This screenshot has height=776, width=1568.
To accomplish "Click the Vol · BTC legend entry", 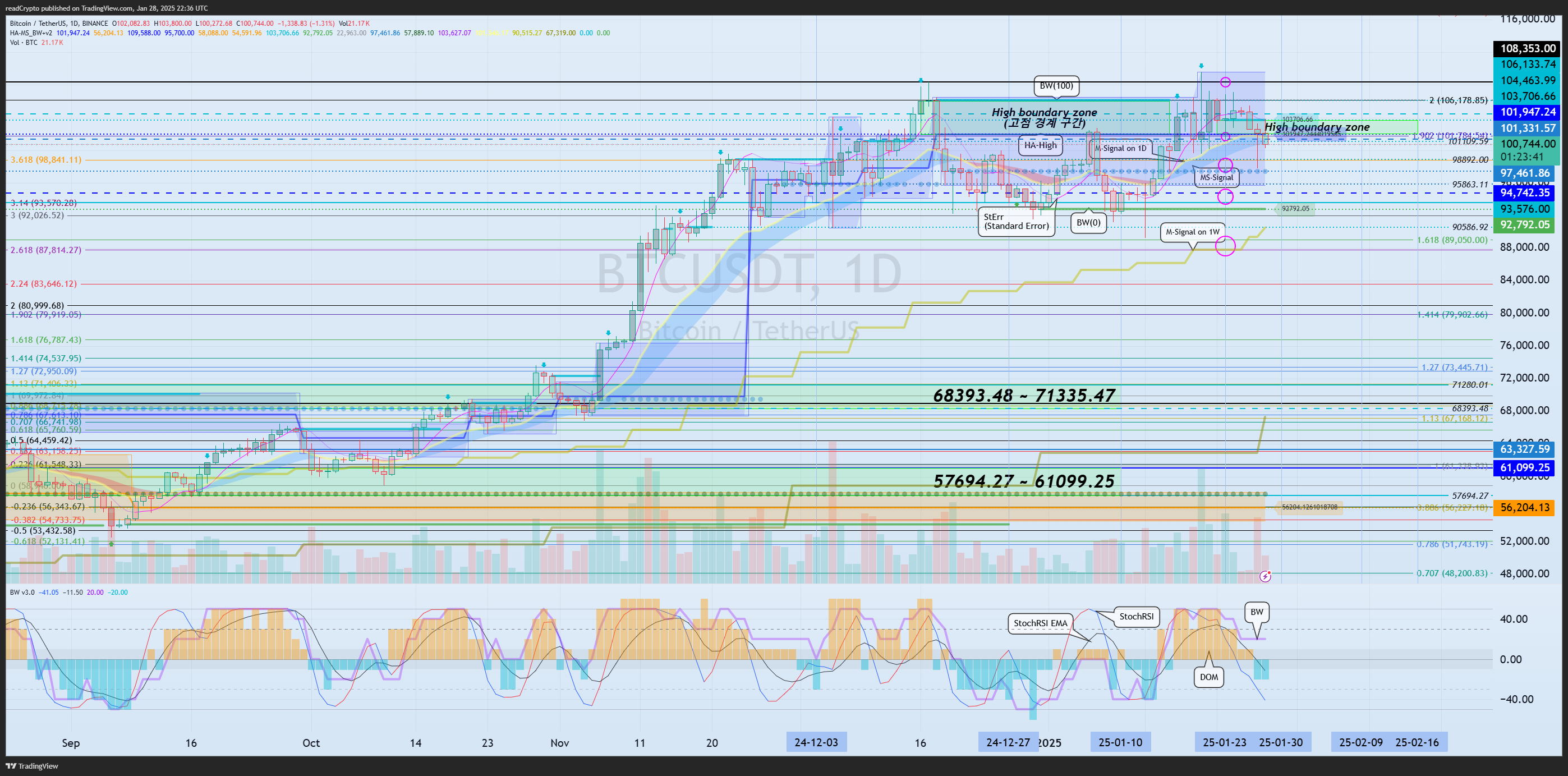I will [x=24, y=43].
